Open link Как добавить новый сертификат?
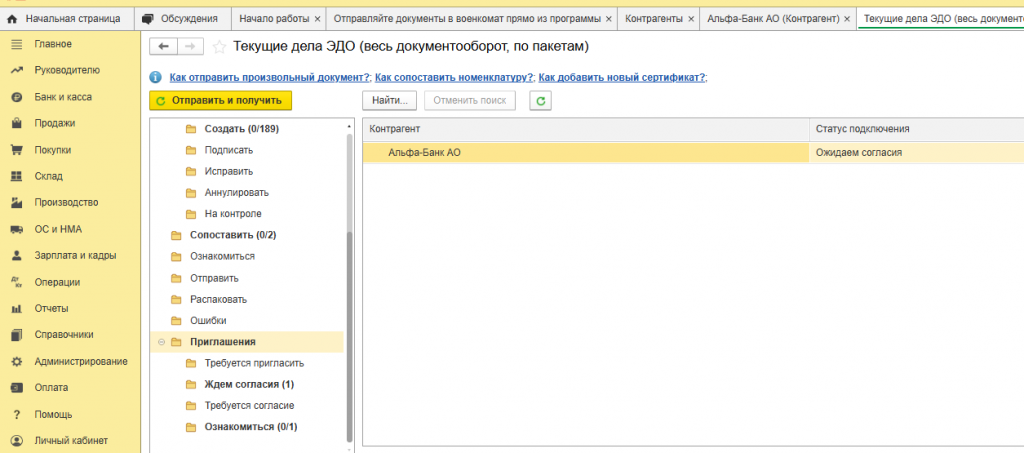The image size is (1024, 453). tap(622, 77)
